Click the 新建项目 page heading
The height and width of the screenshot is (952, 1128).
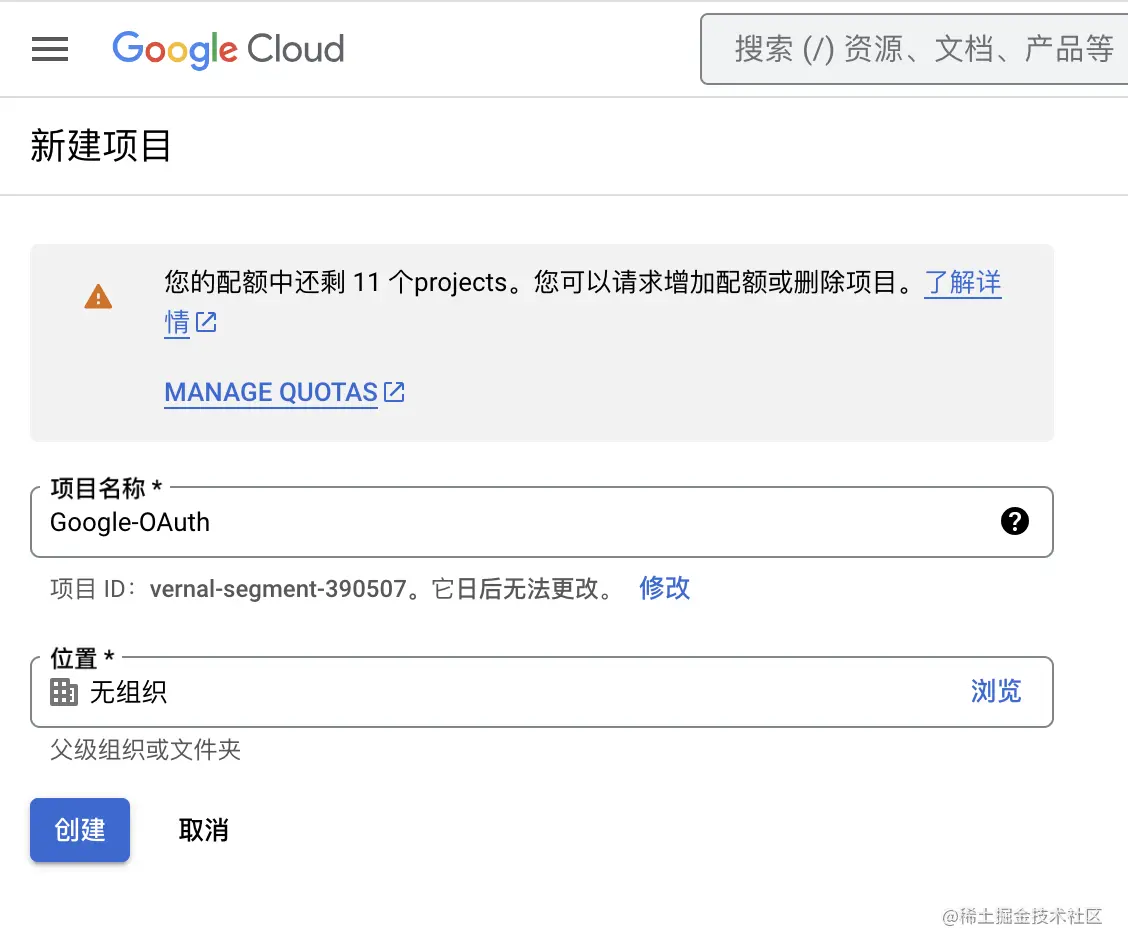pos(101,146)
